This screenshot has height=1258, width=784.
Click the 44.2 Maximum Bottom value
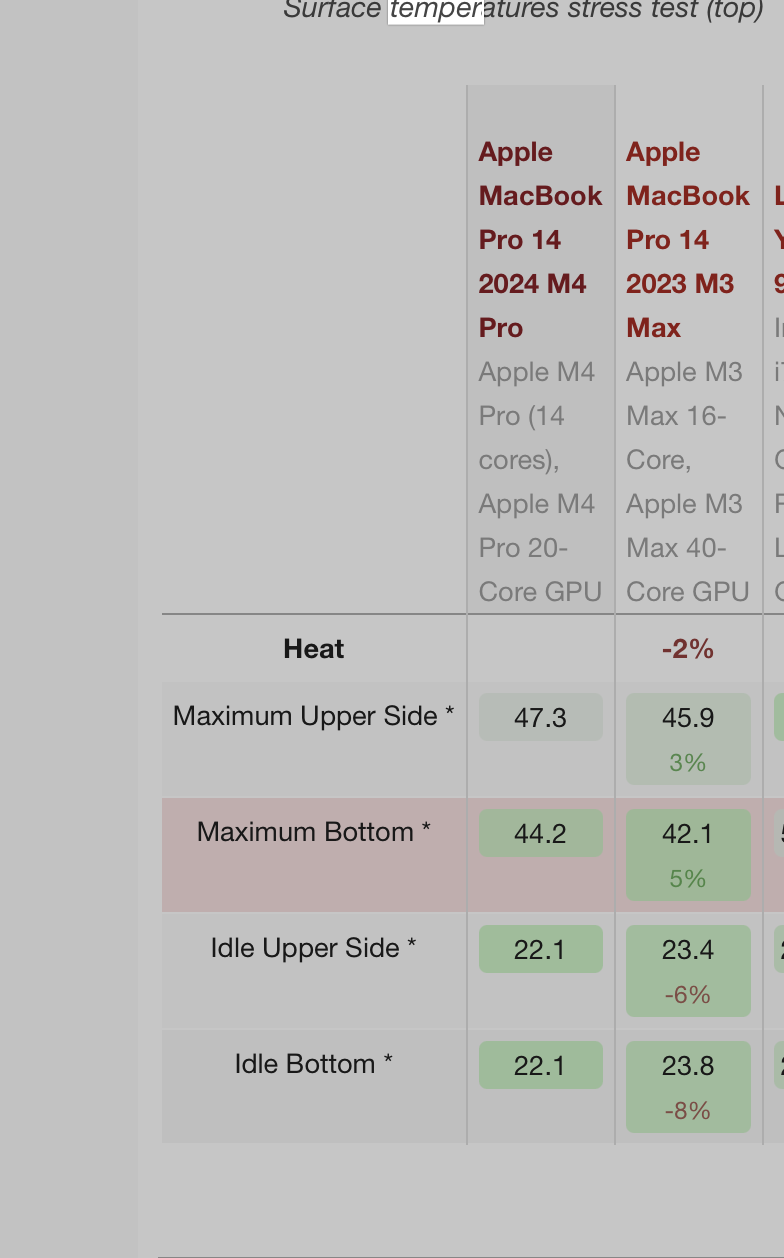coord(540,834)
